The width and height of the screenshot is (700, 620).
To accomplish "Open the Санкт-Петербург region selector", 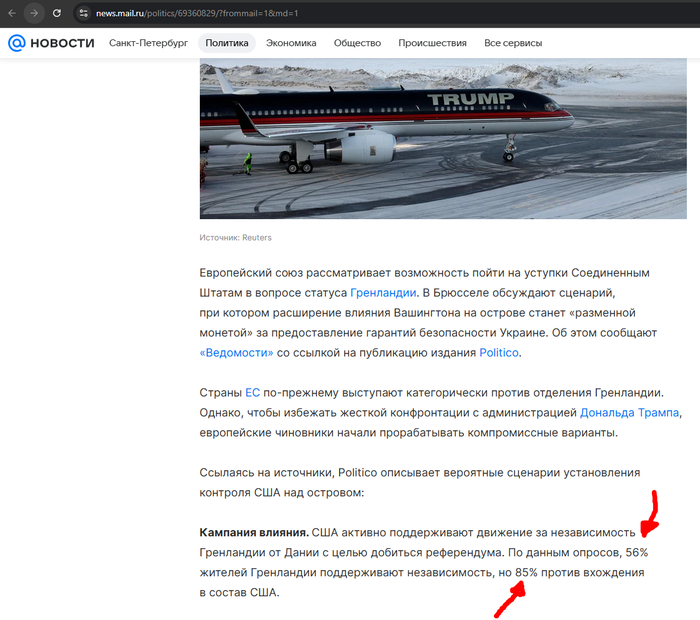I will click(148, 43).
